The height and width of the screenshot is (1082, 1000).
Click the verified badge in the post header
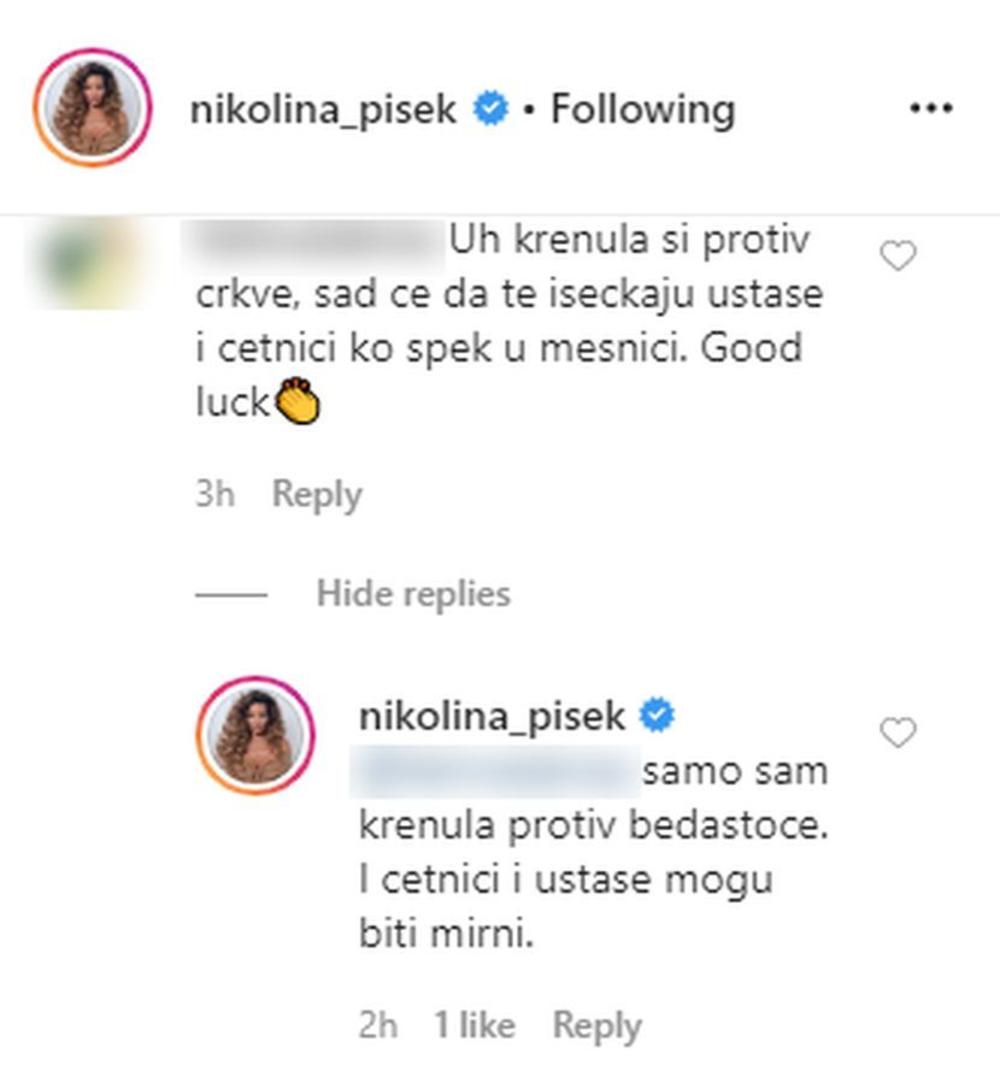490,108
